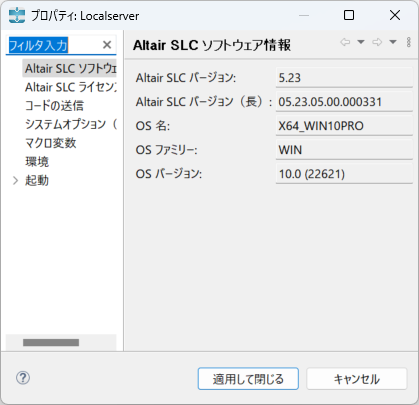Click the OS ファミリー: label

pyautogui.click(x=166, y=150)
